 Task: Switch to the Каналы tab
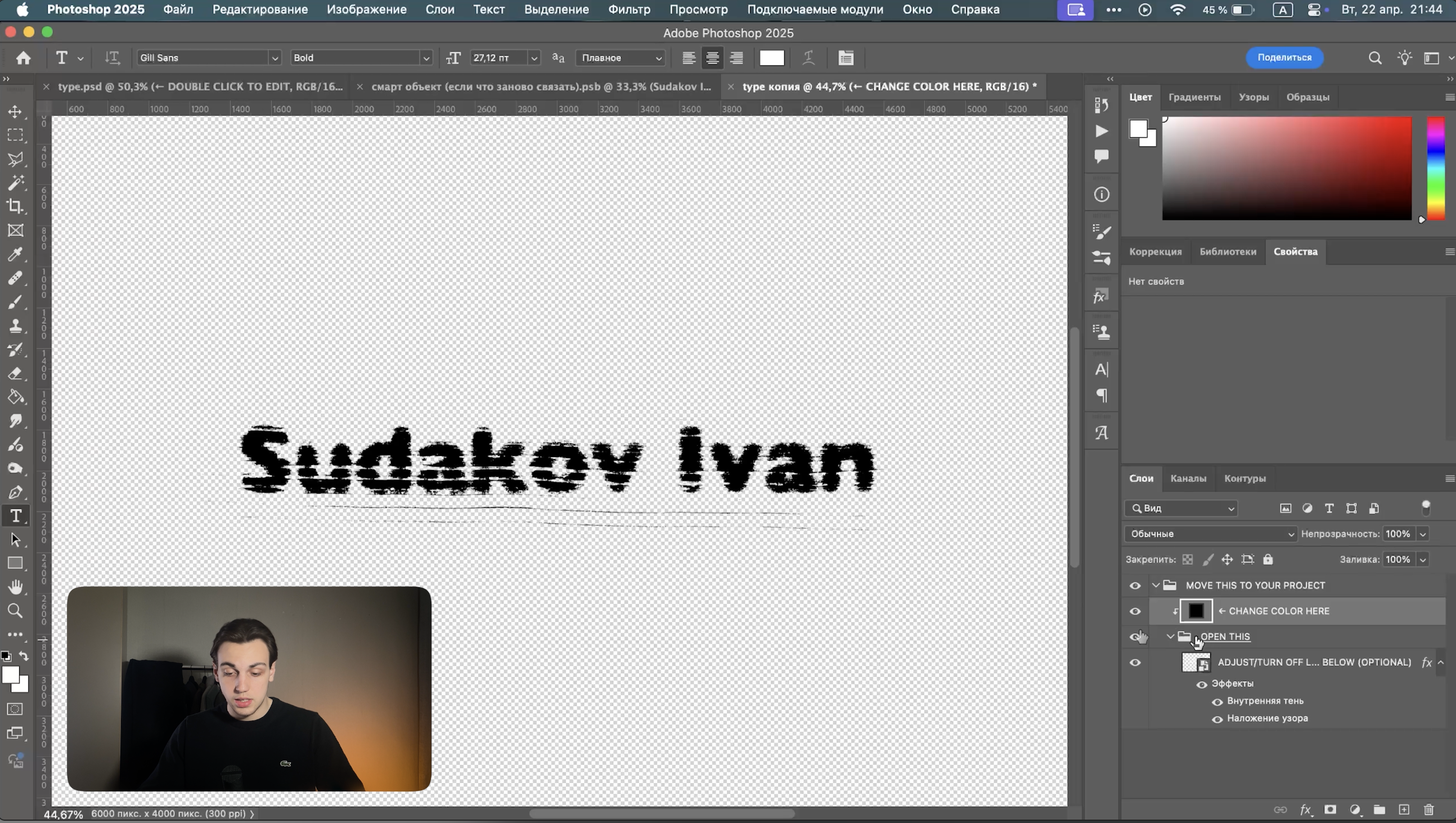pyautogui.click(x=1188, y=478)
